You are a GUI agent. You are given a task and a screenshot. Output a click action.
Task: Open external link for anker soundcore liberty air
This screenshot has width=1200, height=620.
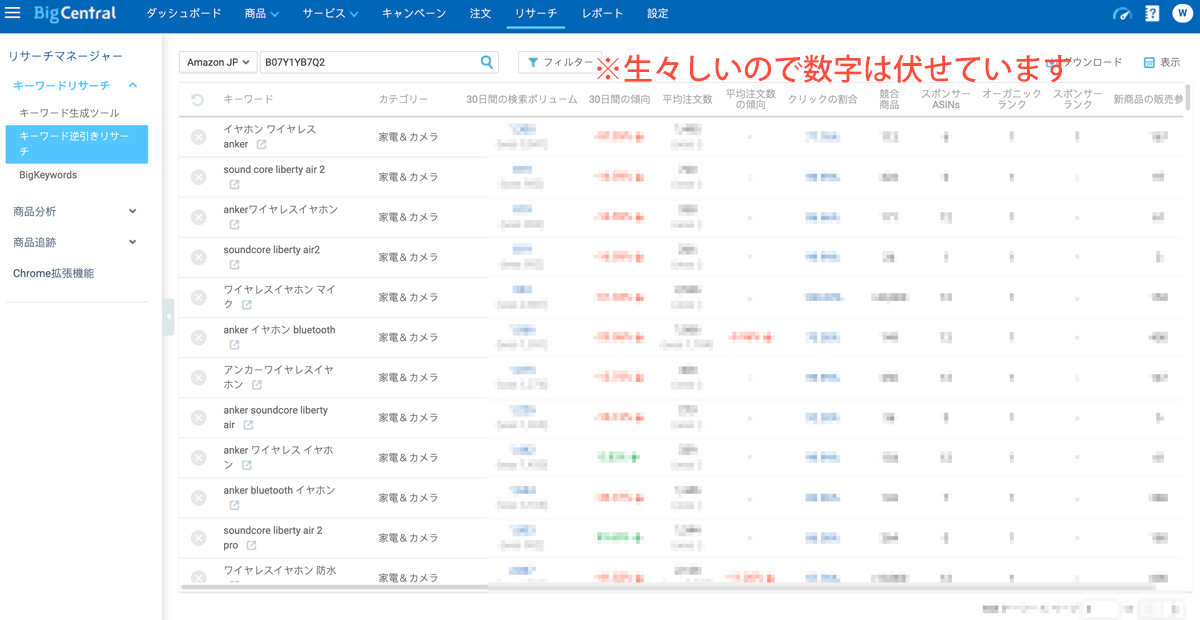pos(248,425)
